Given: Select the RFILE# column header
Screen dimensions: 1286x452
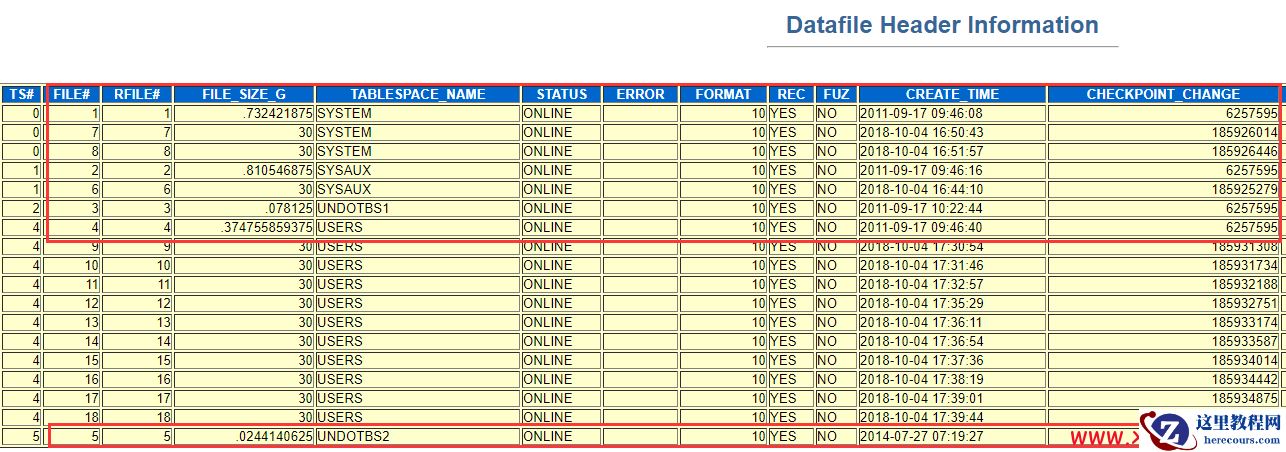Looking at the screenshot, I should pyautogui.click(x=137, y=94).
